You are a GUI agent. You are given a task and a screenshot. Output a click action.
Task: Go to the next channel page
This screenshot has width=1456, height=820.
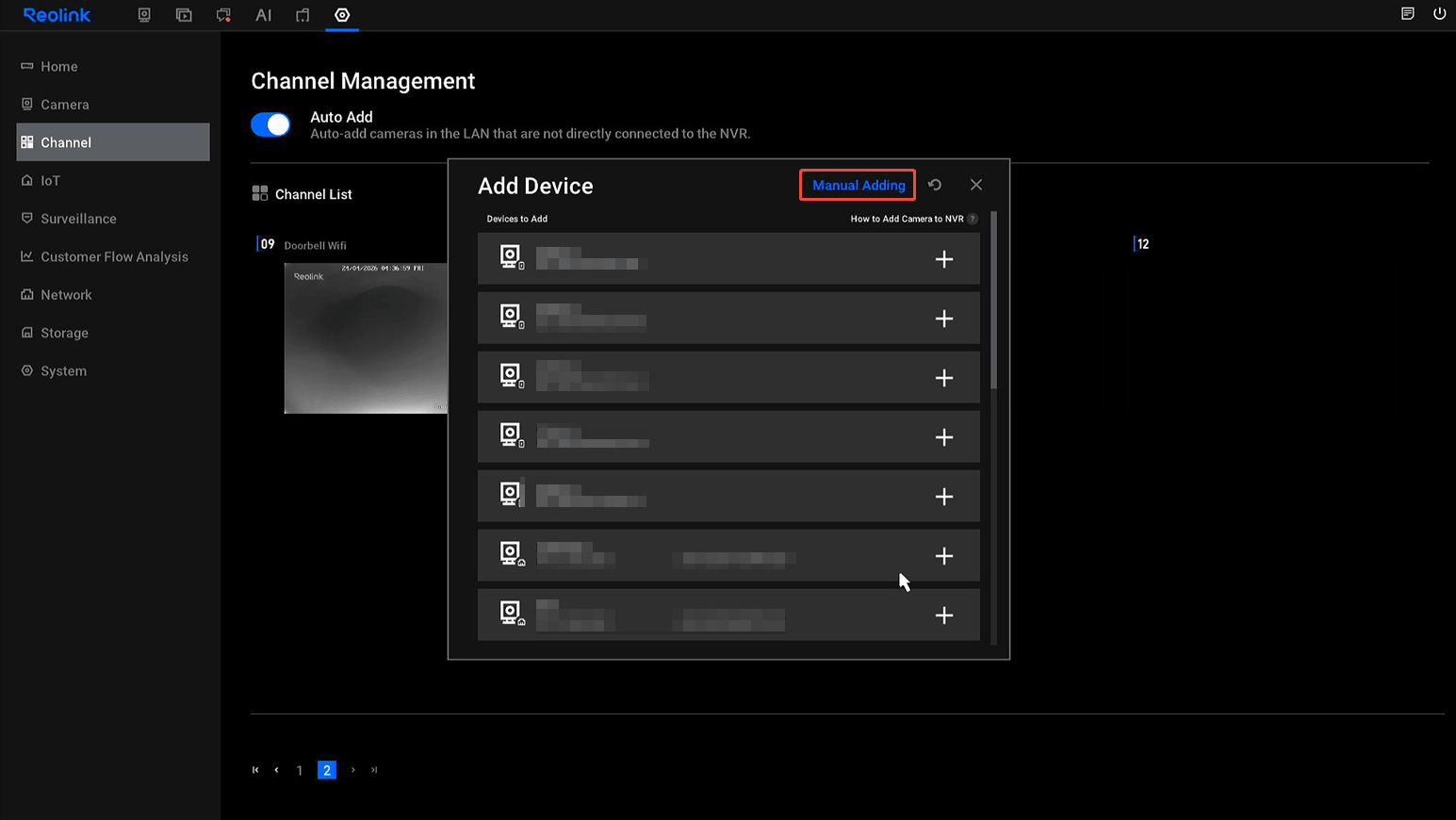pyautogui.click(x=353, y=770)
